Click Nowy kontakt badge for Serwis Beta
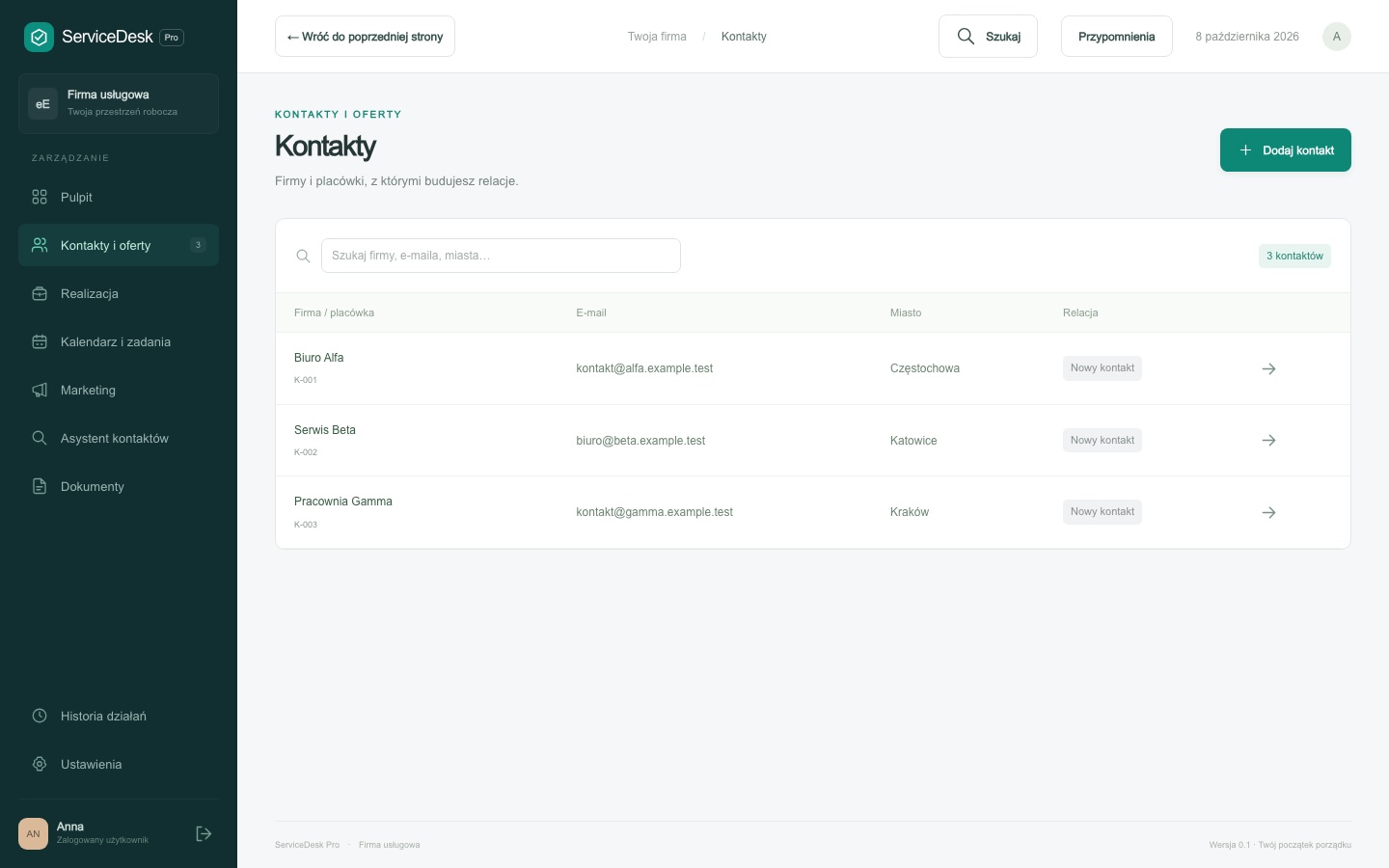The height and width of the screenshot is (868, 1389). (x=1103, y=440)
